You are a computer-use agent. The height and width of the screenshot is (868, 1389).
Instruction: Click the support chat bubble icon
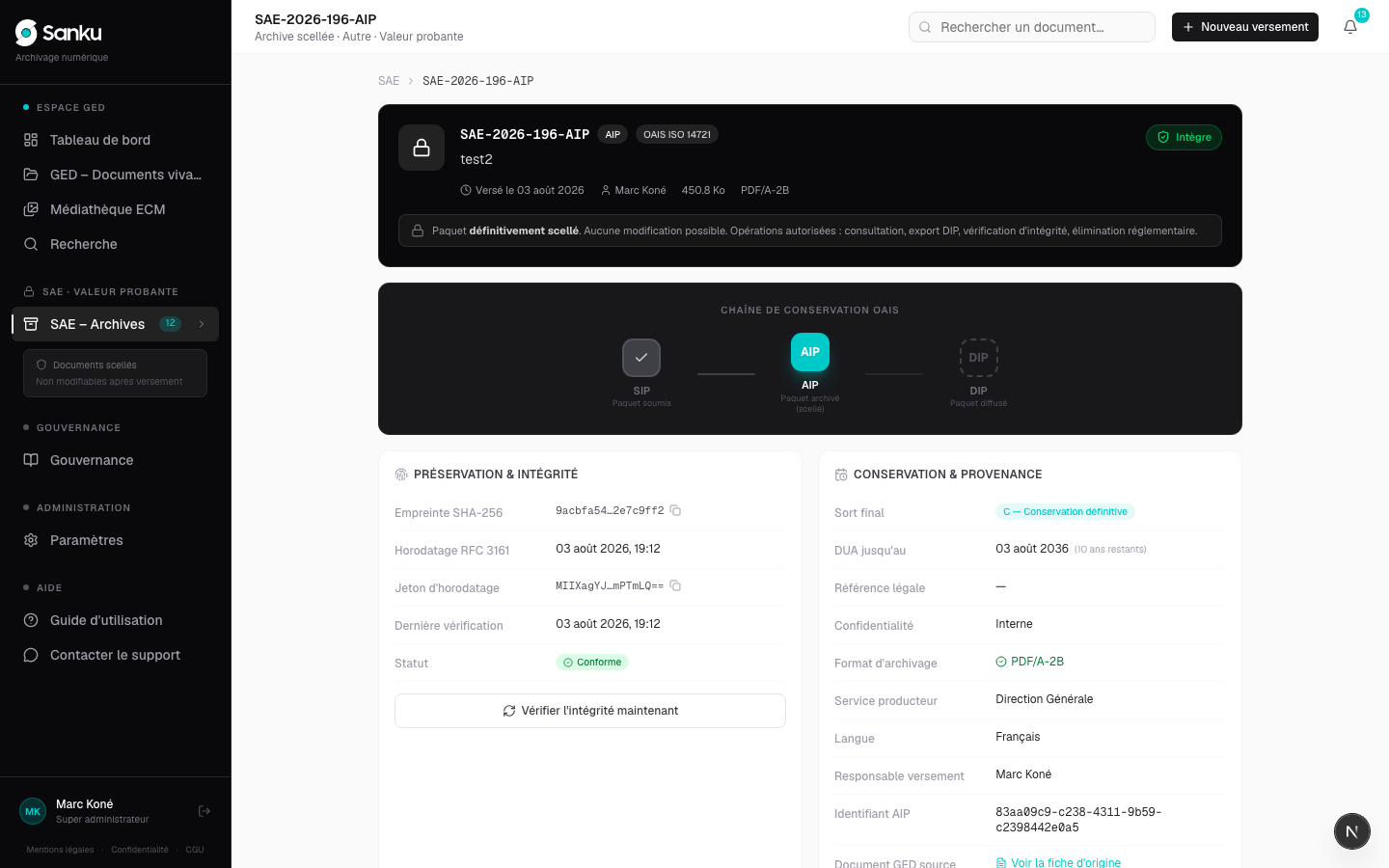31,655
